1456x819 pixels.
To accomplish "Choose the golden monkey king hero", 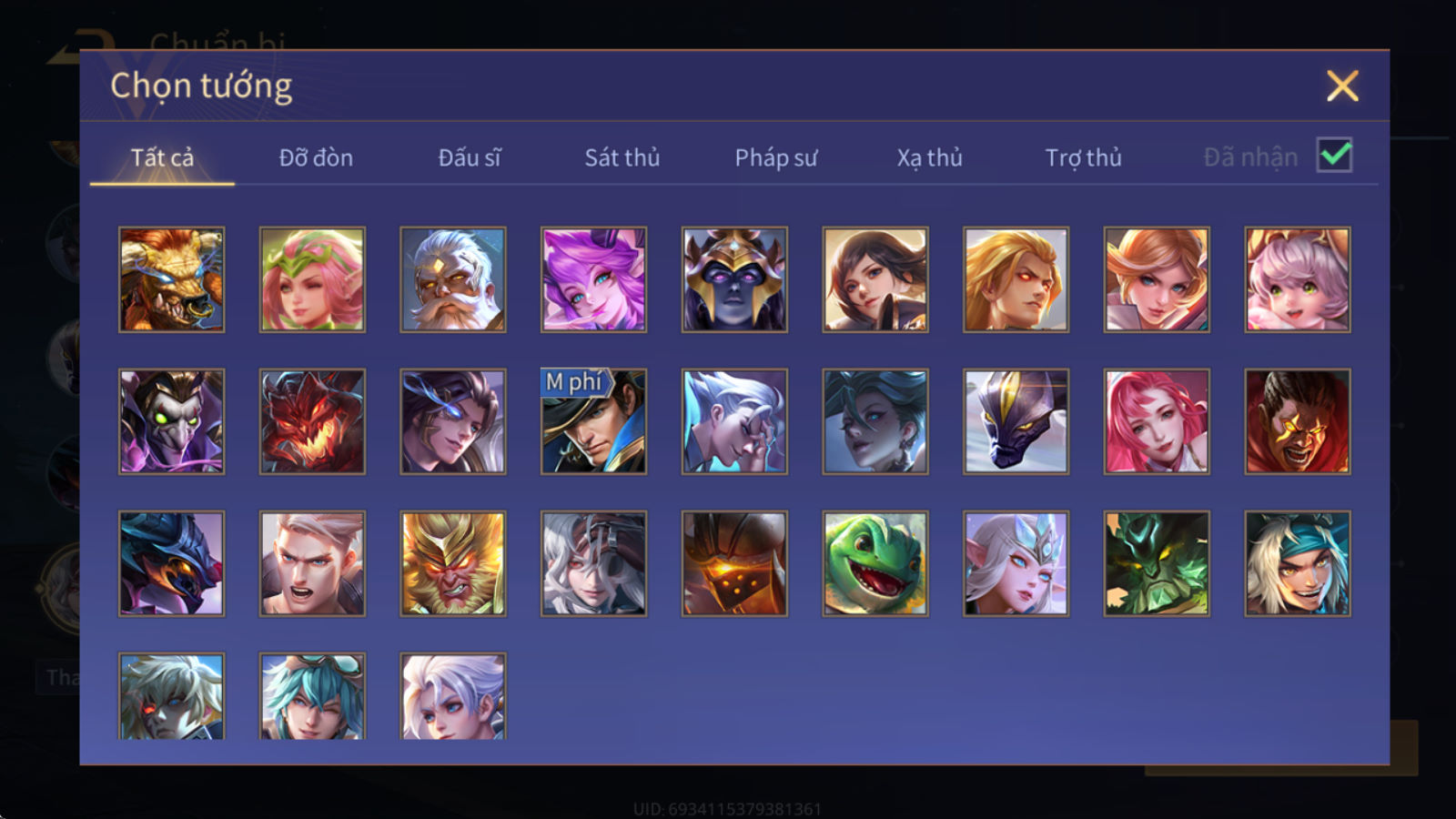I will (453, 563).
